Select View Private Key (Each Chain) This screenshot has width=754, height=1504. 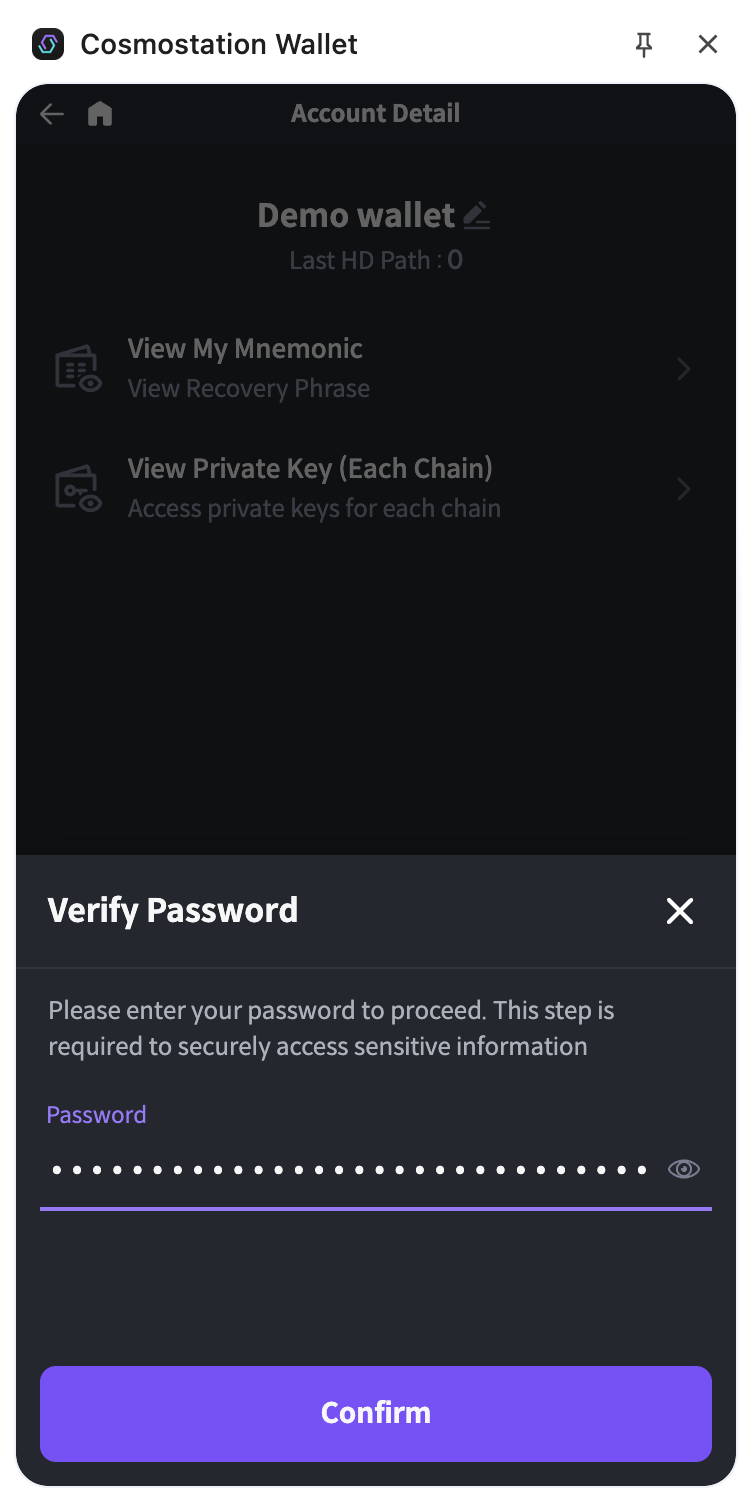(310, 469)
